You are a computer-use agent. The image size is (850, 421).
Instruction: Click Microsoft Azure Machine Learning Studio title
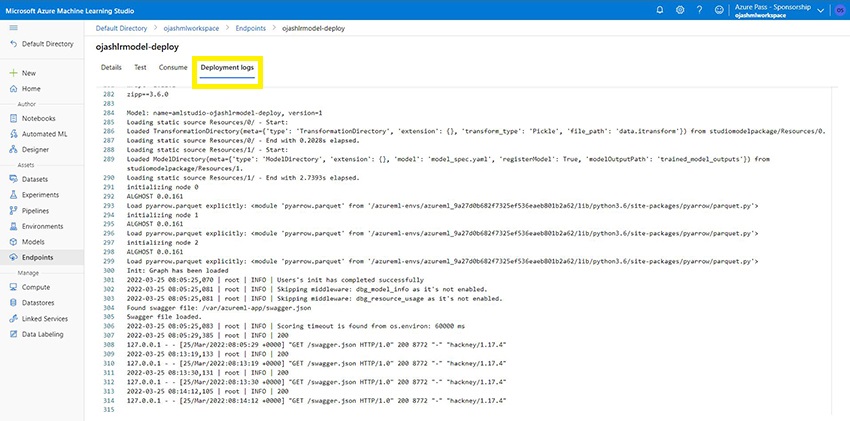tap(69, 11)
